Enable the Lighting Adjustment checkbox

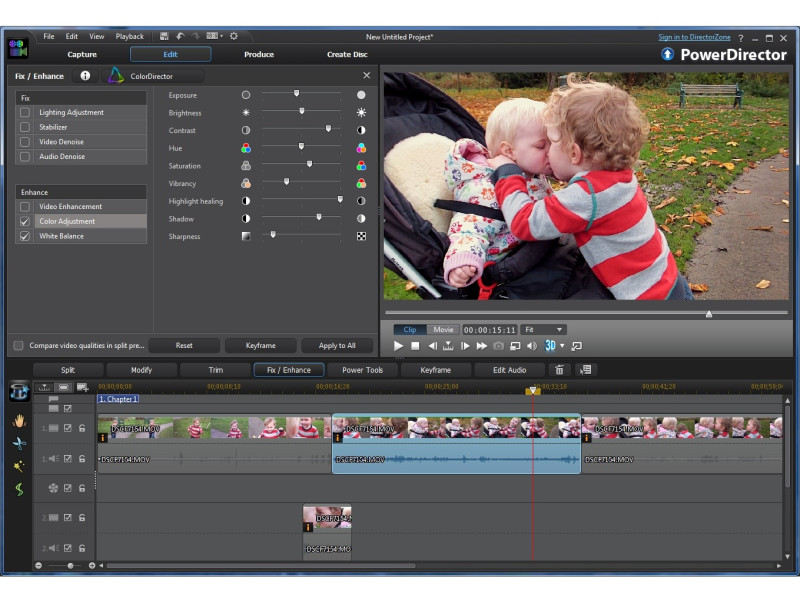(24, 112)
